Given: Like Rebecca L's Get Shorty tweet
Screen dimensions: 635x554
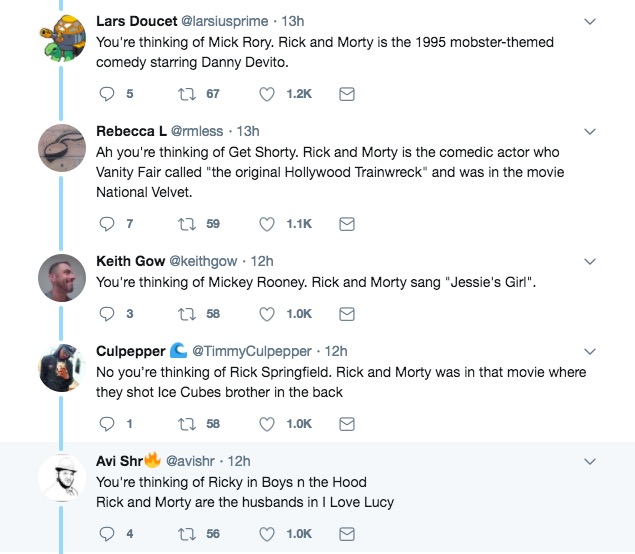Looking at the screenshot, I should 267,224.
